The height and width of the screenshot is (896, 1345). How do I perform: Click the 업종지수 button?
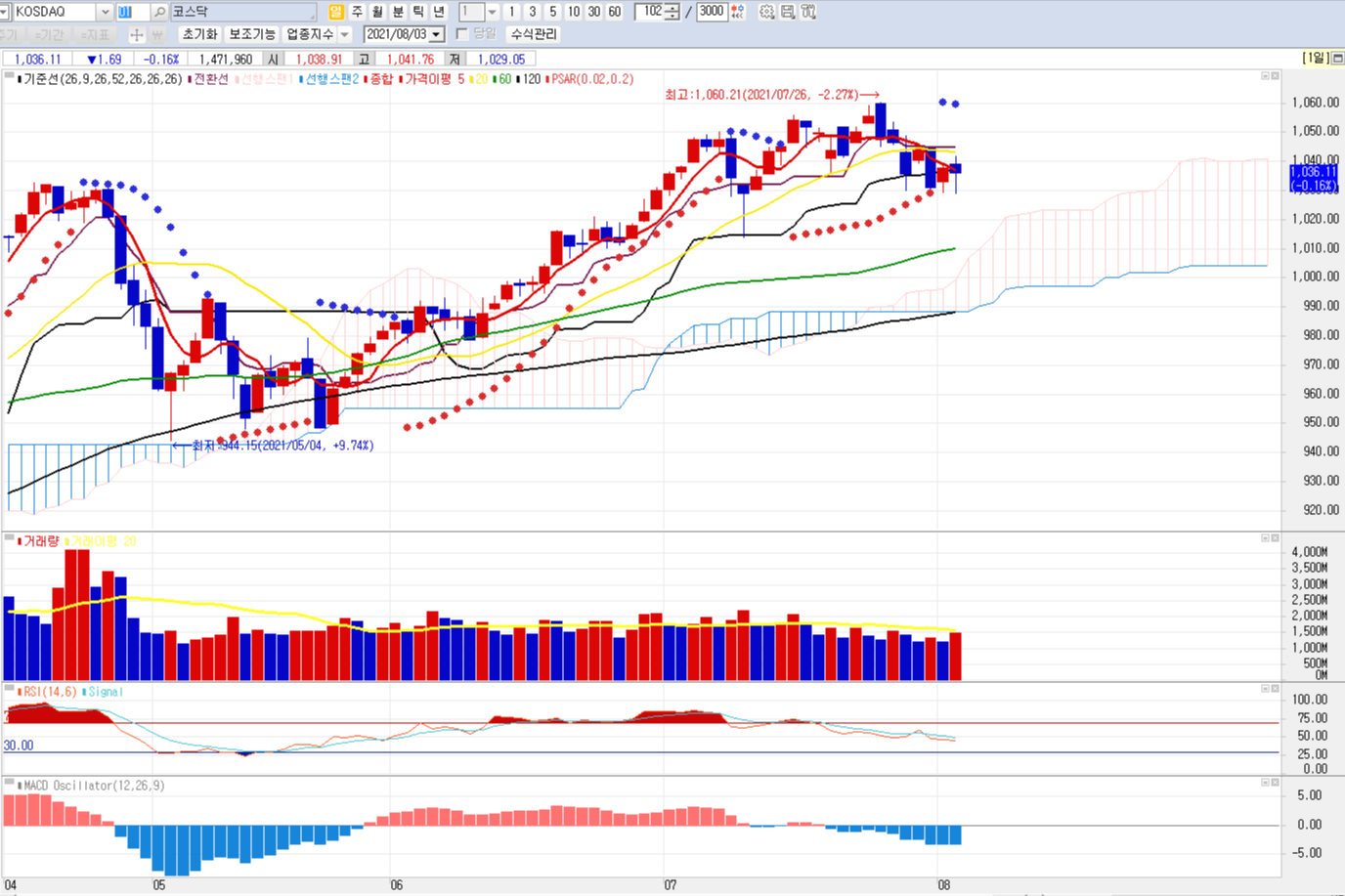(x=310, y=34)
